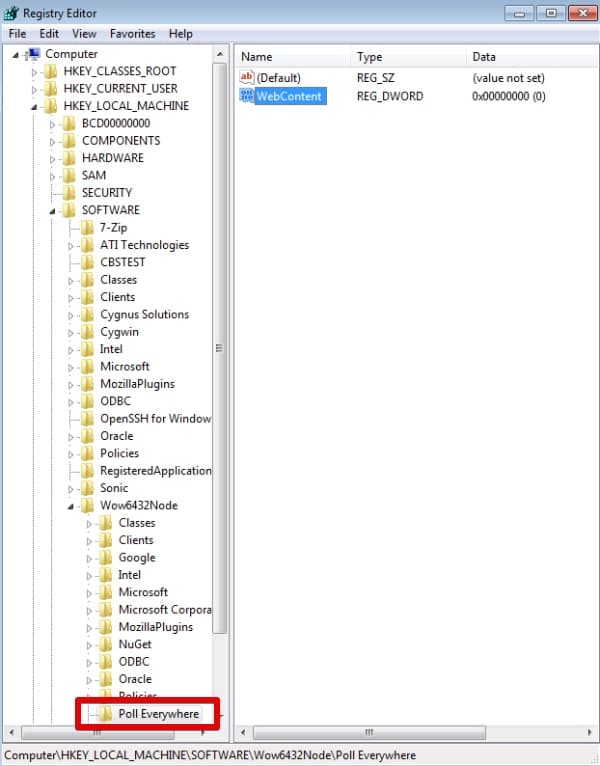Expand the HKEY_CURRENT_USER node
The width and height of the screenshot is (600, 766).
34,90
